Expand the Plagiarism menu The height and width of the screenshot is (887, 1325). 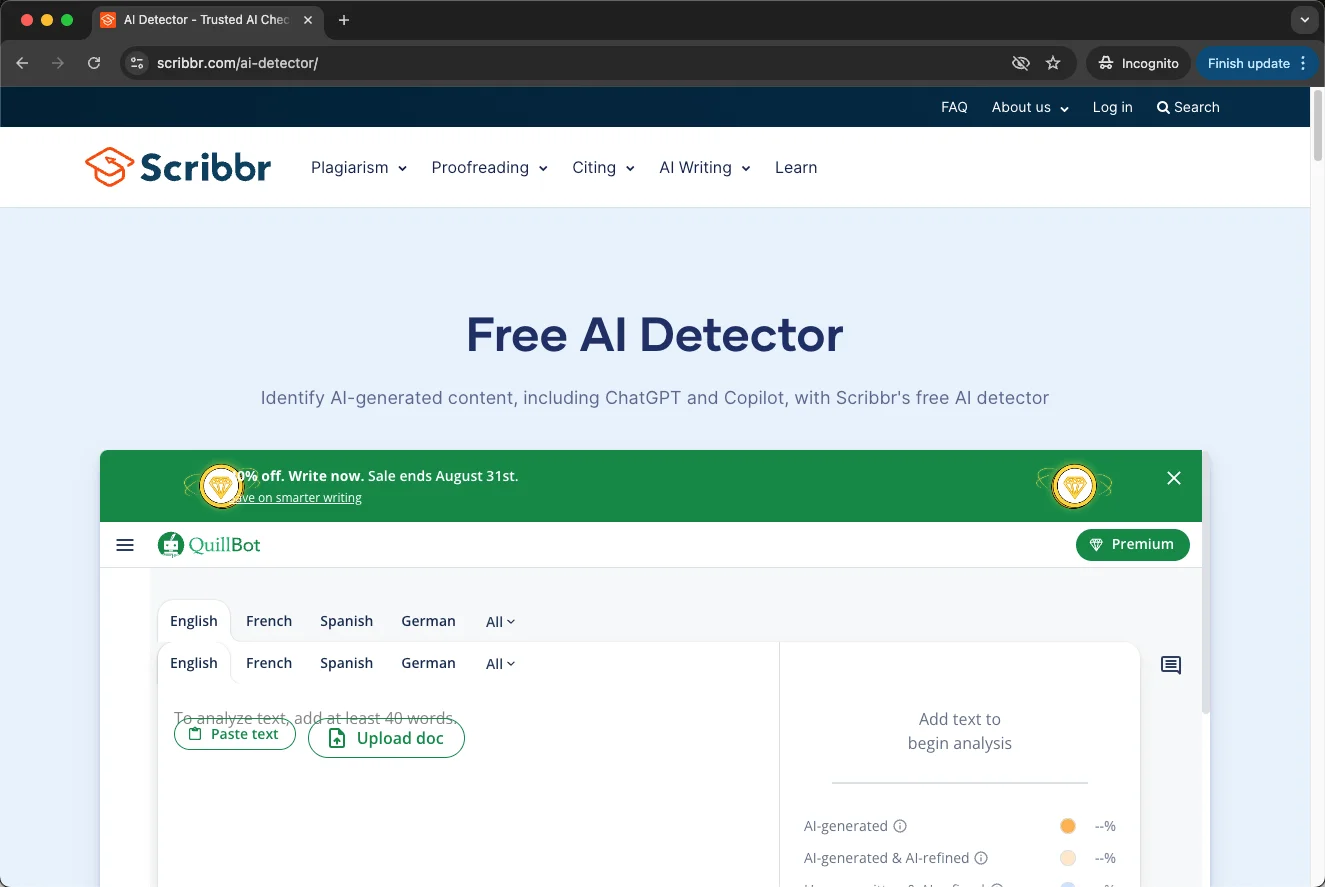click(x=359, y=167)
